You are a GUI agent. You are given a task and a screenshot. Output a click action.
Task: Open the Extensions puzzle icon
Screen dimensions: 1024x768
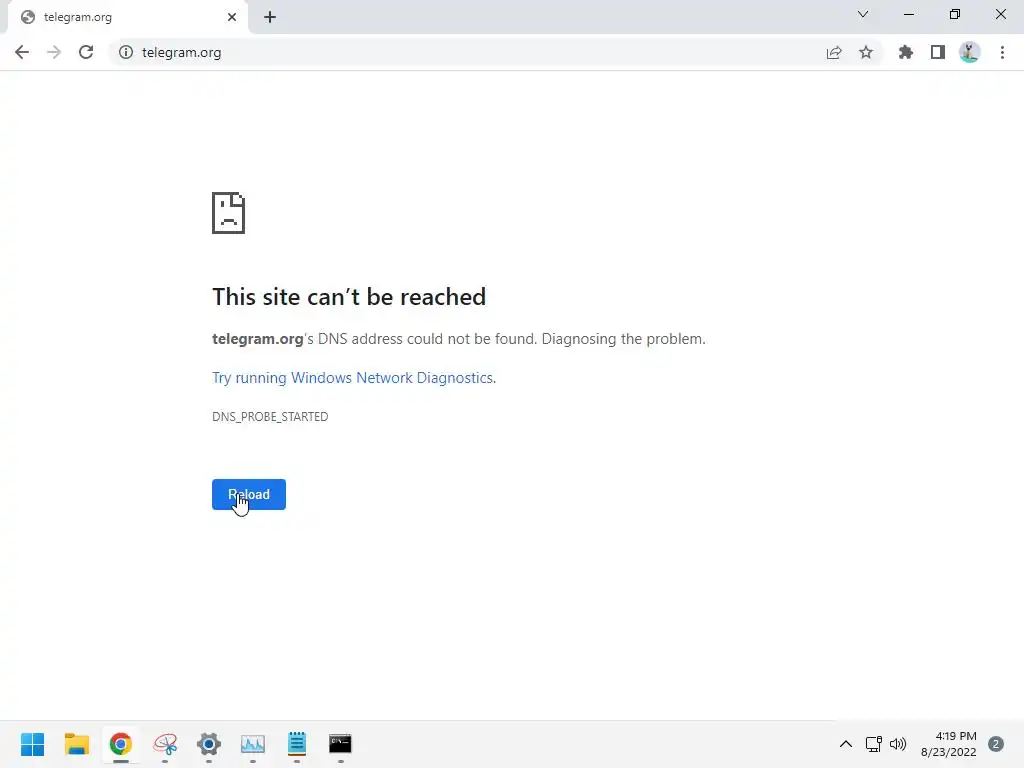906,52
